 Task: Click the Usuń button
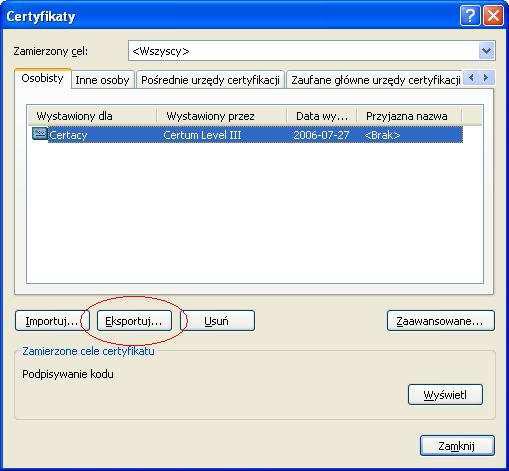click(x=217, y=321)
